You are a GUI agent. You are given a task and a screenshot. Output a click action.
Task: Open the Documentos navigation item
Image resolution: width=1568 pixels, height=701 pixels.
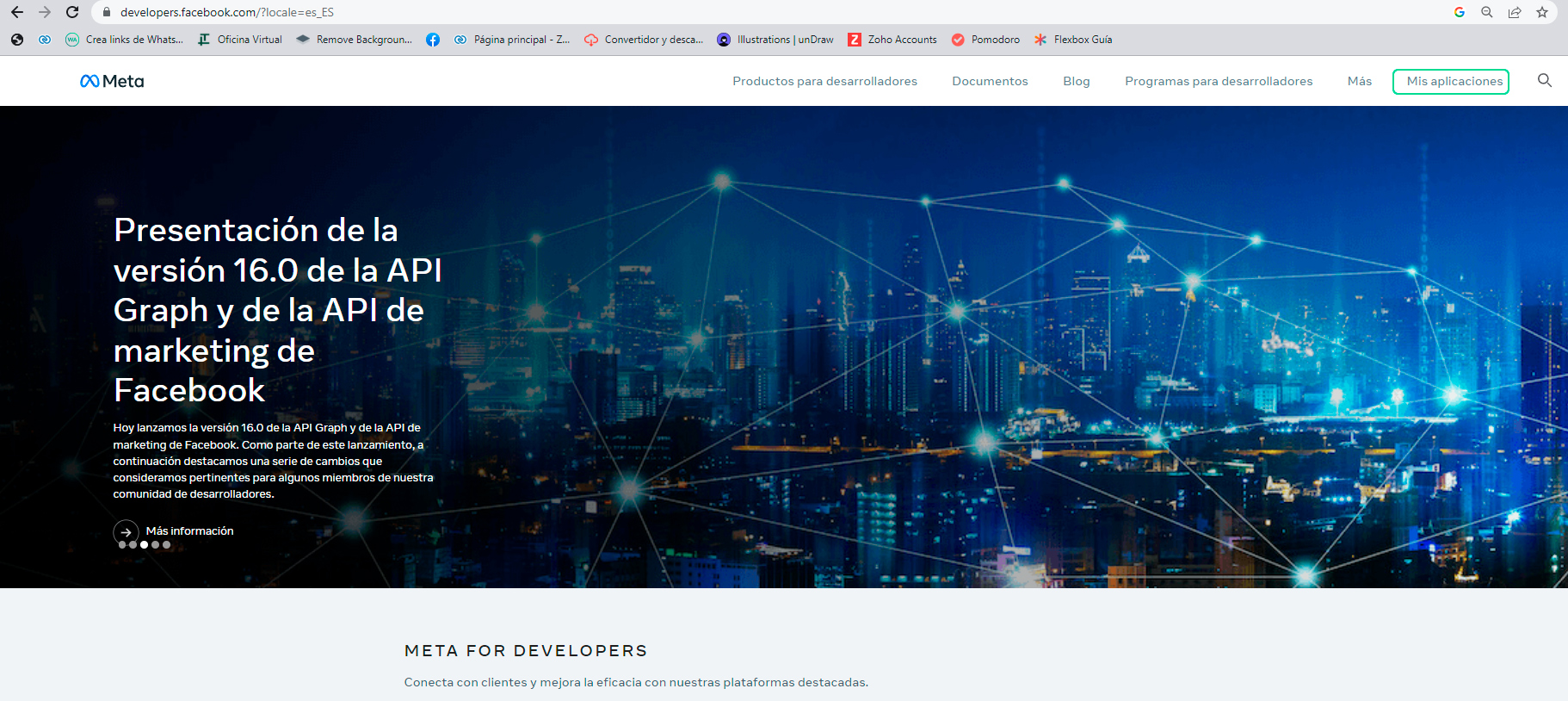click(x=990, y=81)
